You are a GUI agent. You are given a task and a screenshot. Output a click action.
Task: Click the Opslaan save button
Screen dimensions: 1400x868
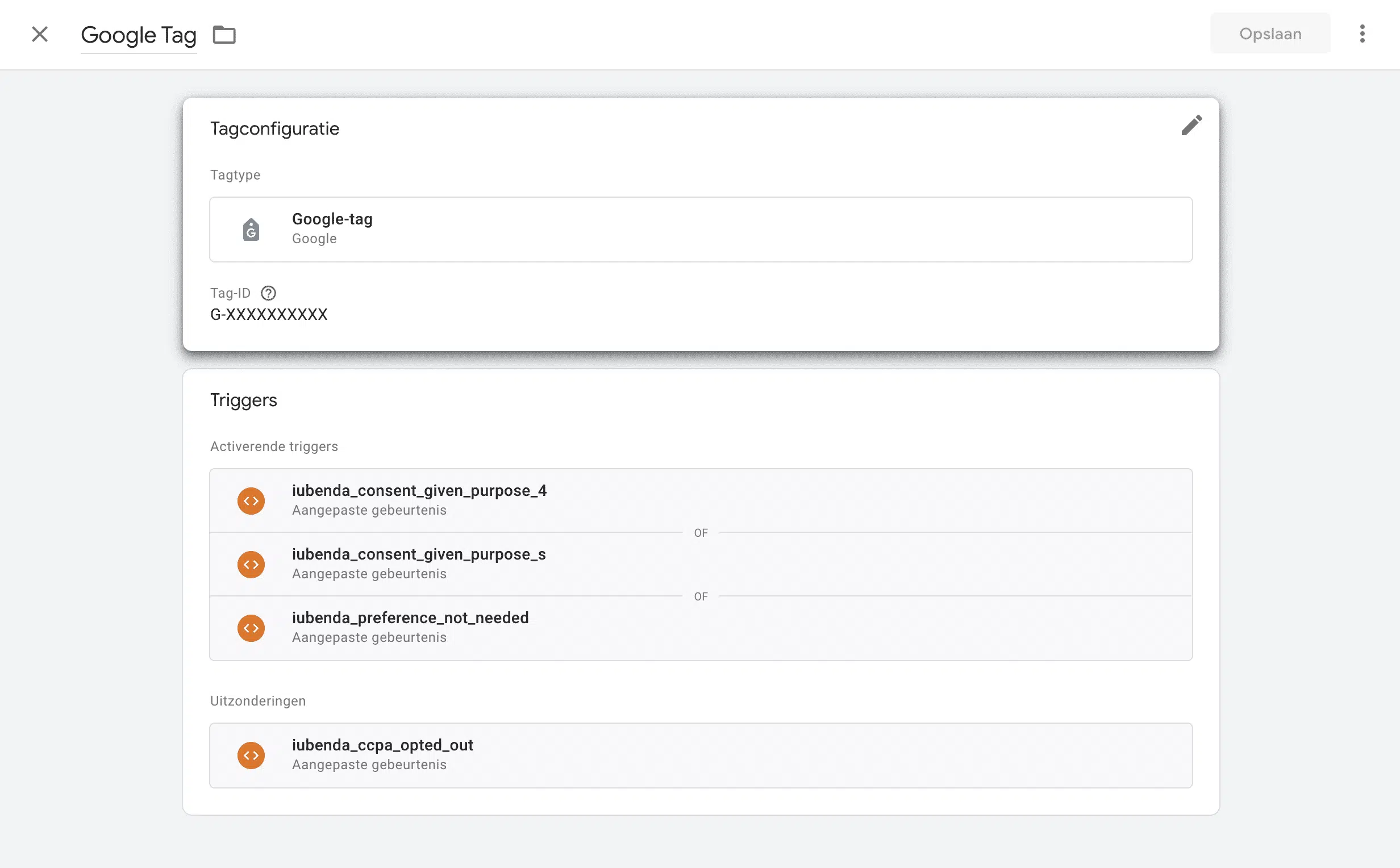[1270, 34]
